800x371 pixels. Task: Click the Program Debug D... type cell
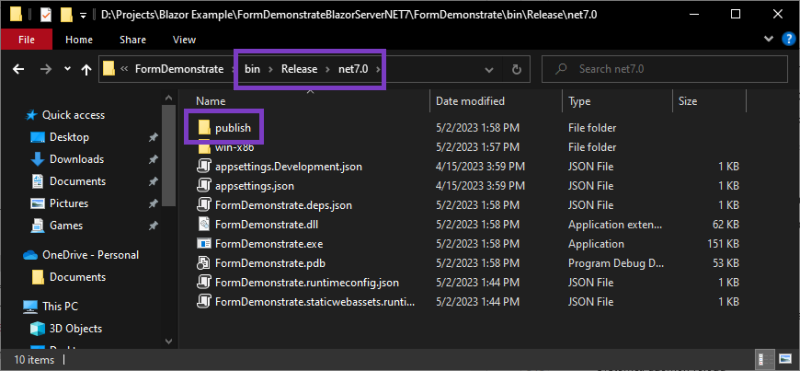coord(617,263)
